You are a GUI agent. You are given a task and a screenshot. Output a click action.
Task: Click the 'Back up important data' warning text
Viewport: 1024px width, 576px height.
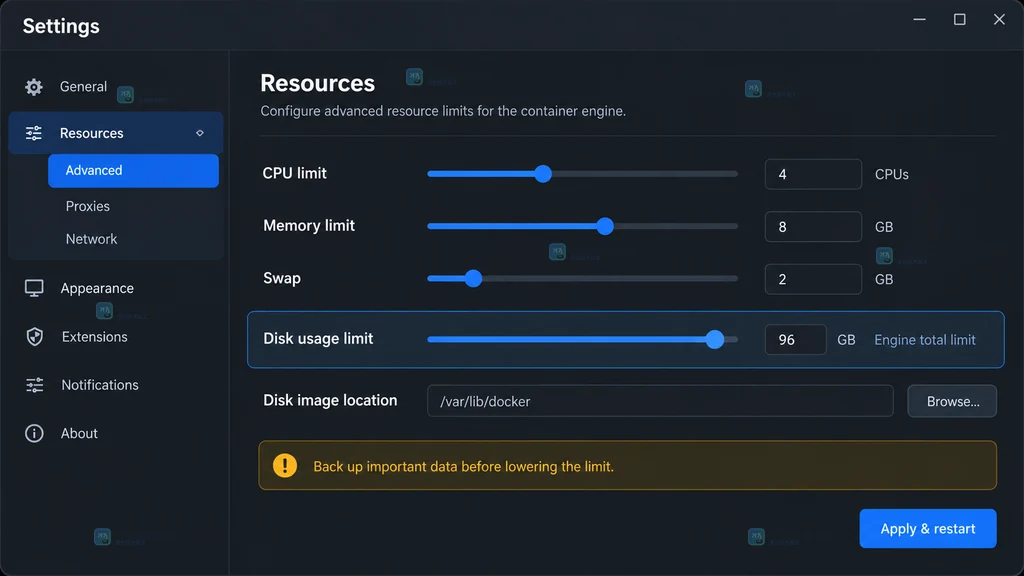(x=464, y=466)
